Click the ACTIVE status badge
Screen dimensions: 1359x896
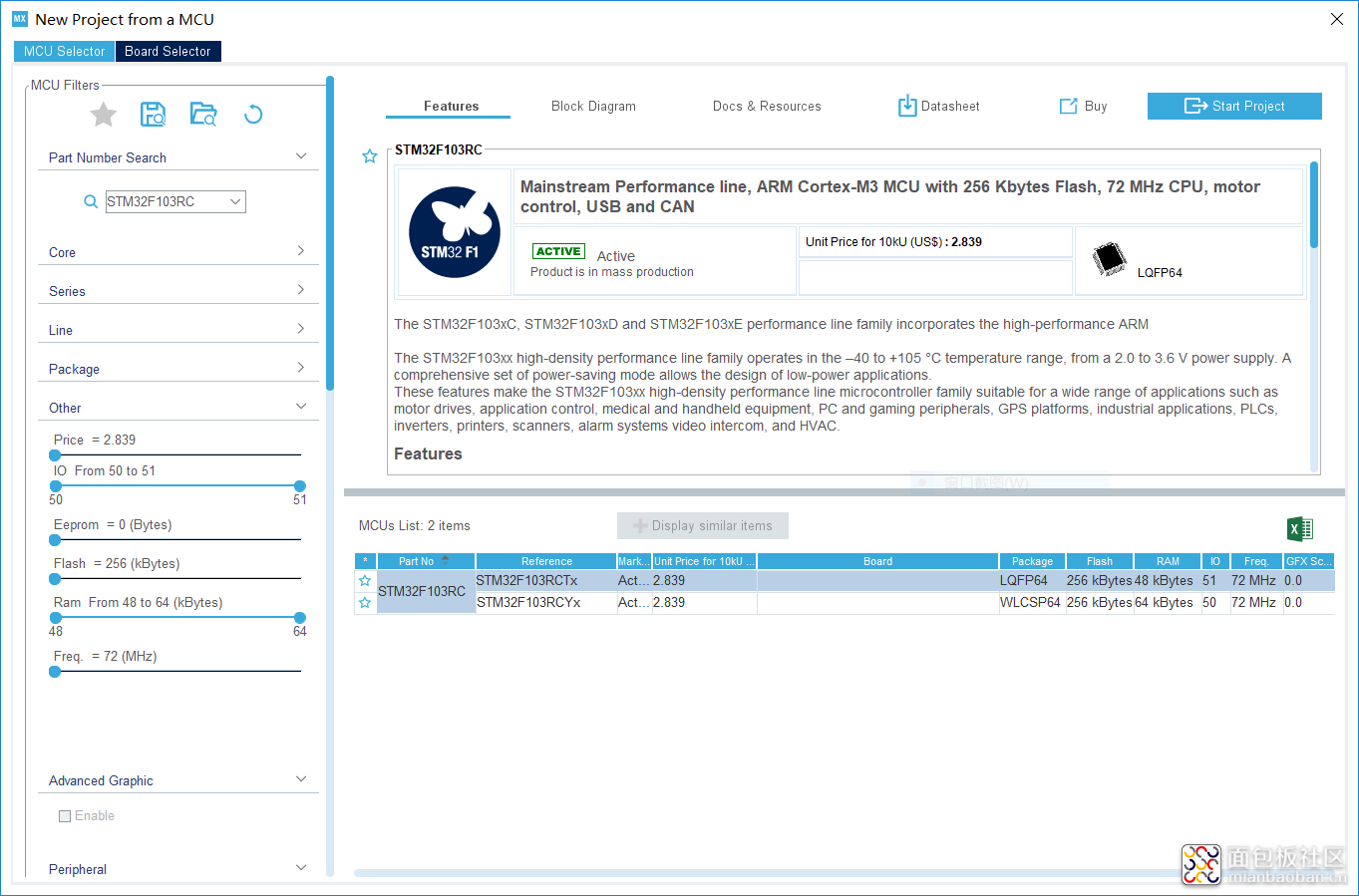click(559, 251)
